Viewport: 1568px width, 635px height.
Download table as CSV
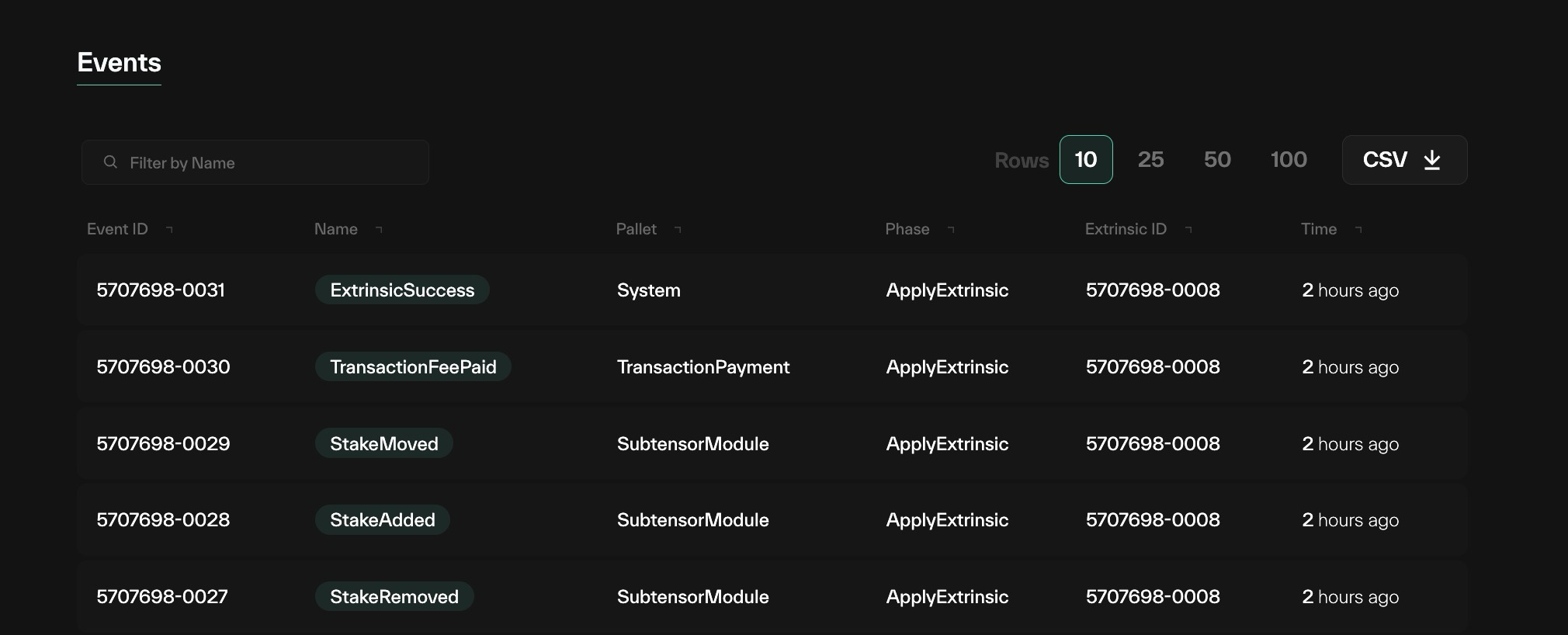[x=1404, y=160]
